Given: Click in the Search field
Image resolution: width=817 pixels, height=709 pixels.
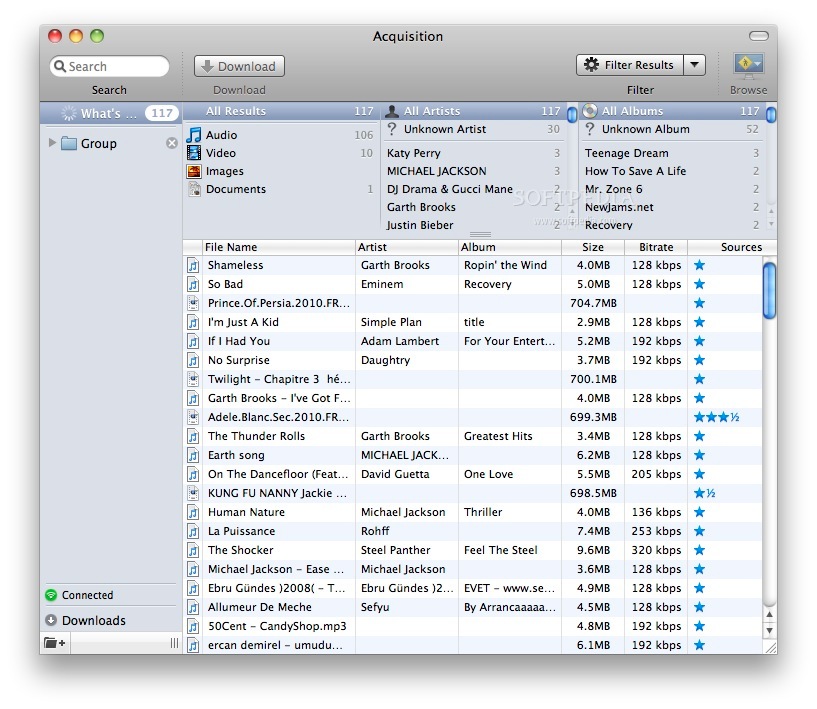Looking at the screenshot, I should tap(109, 66).
